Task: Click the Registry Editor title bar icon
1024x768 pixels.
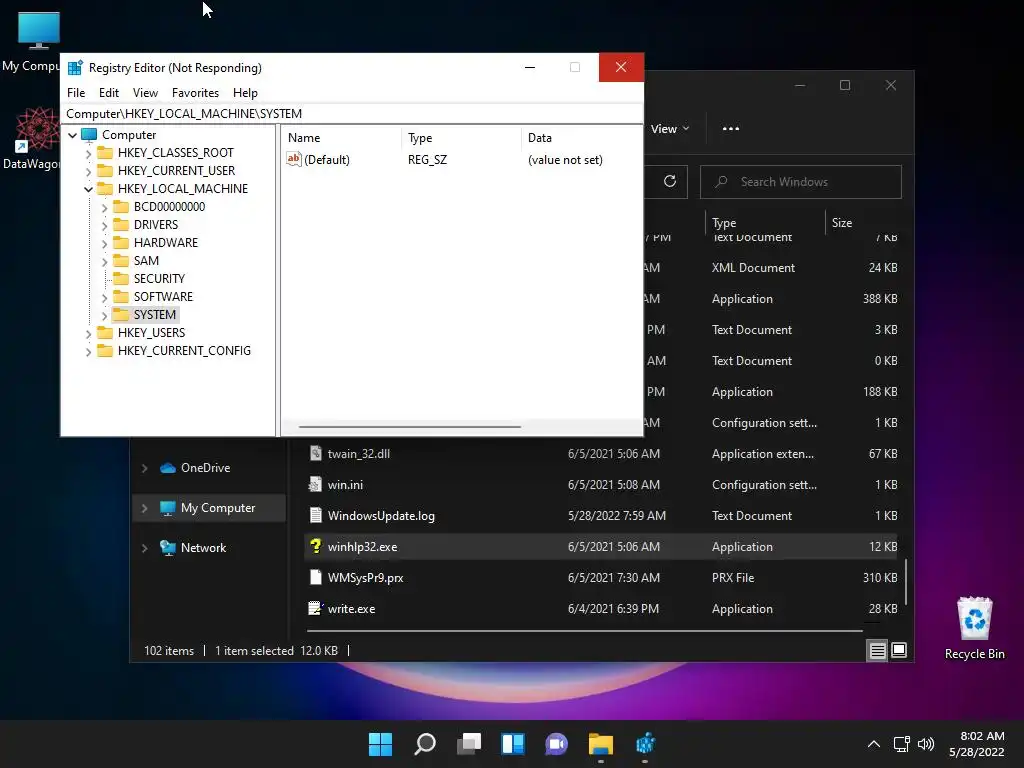Action: 75,67
